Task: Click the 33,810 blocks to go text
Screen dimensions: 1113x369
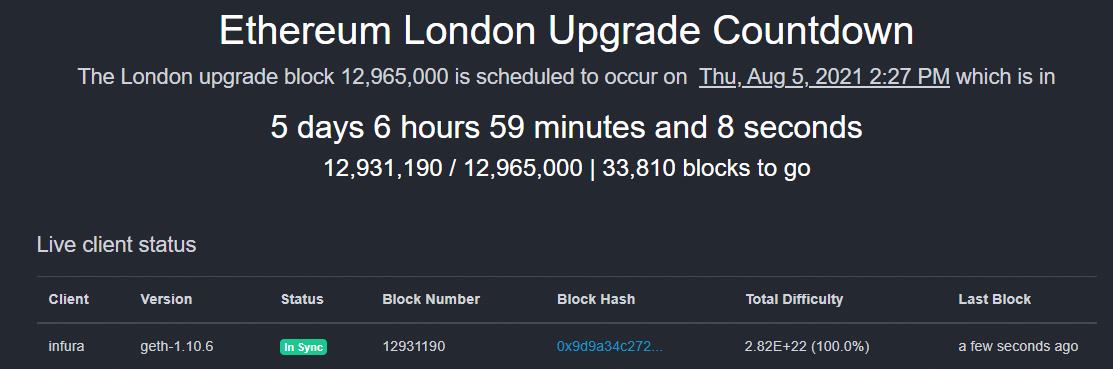Action: (x=708, y=169)
